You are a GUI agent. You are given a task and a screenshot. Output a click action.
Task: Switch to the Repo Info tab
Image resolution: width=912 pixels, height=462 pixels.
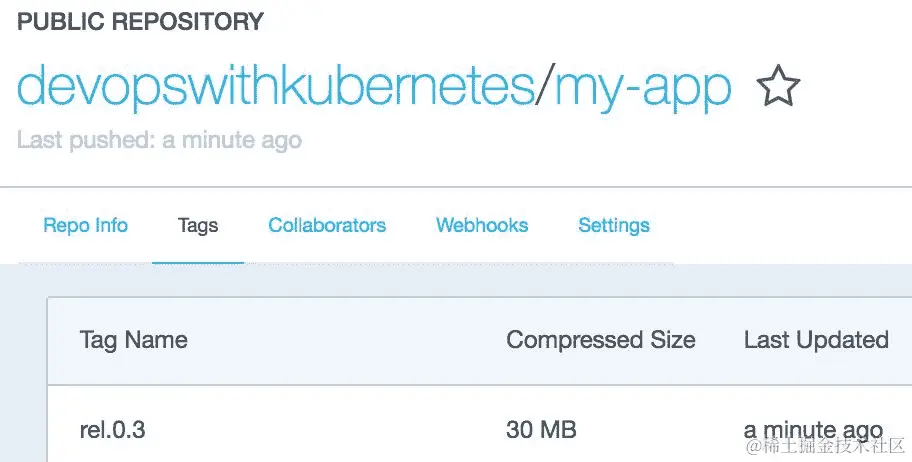click(85, 225)
